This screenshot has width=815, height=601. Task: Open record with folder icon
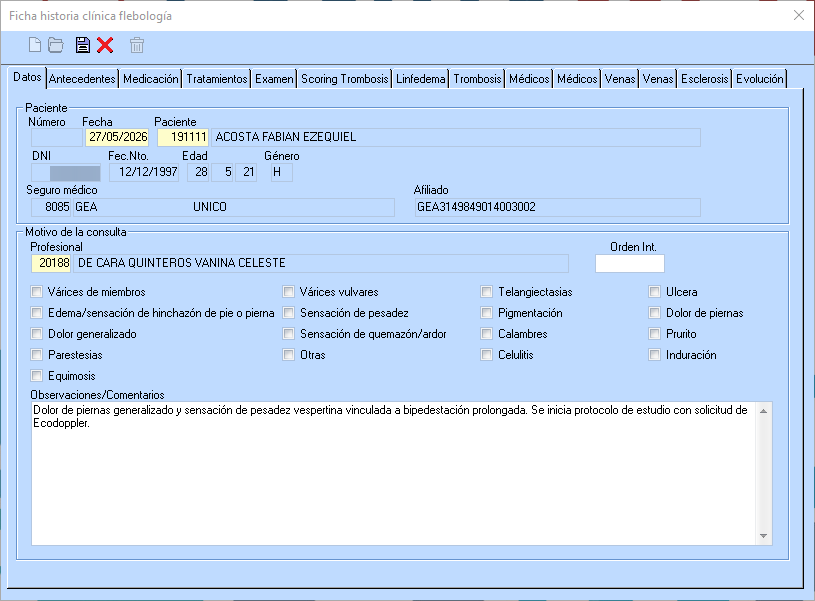click(x=56, y=45)
